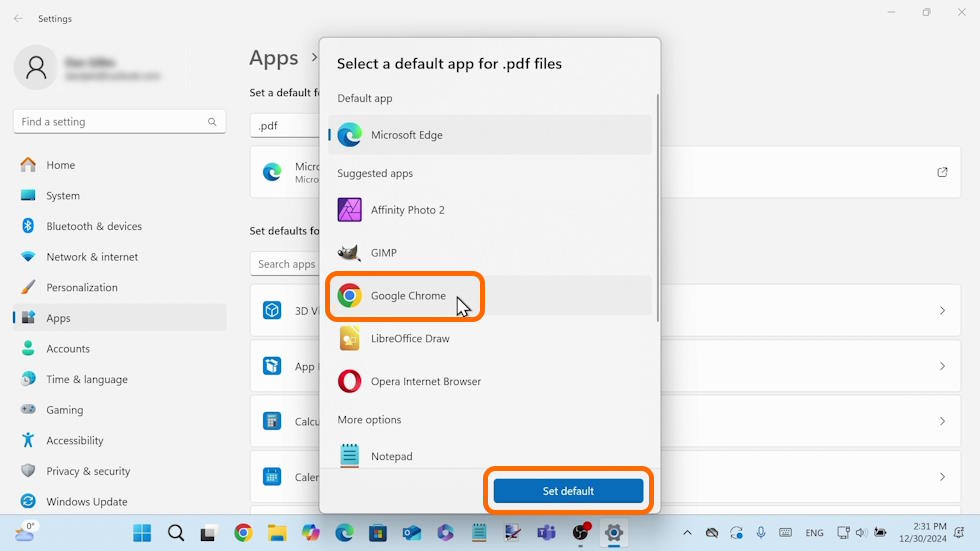Screen dimensions: 980x551
Task: Open ENG language switcher
Action: 814,533
